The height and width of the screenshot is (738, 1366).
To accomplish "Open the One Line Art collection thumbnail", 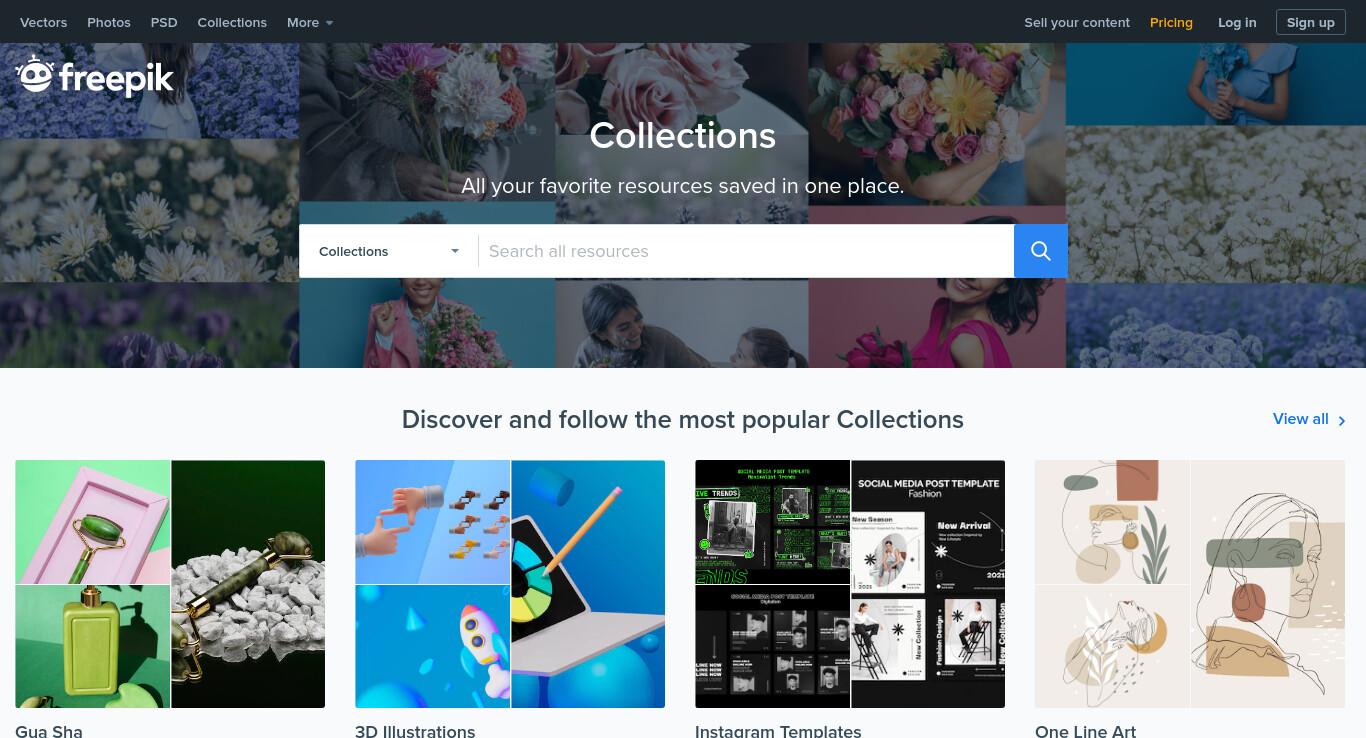I will pos(1190,584).
